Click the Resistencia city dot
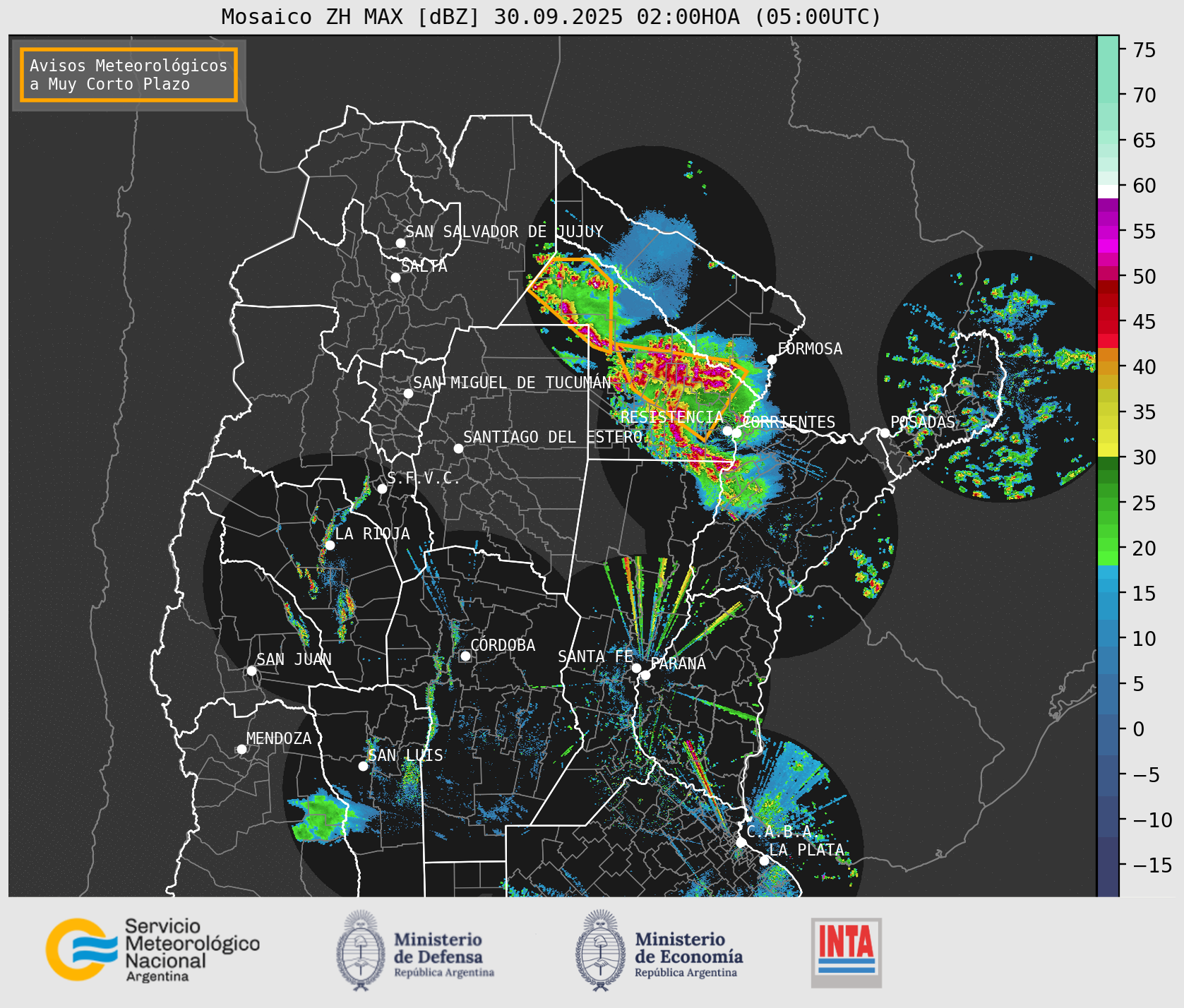This screenshot has height=1008, width=1184. pos(727,431)
